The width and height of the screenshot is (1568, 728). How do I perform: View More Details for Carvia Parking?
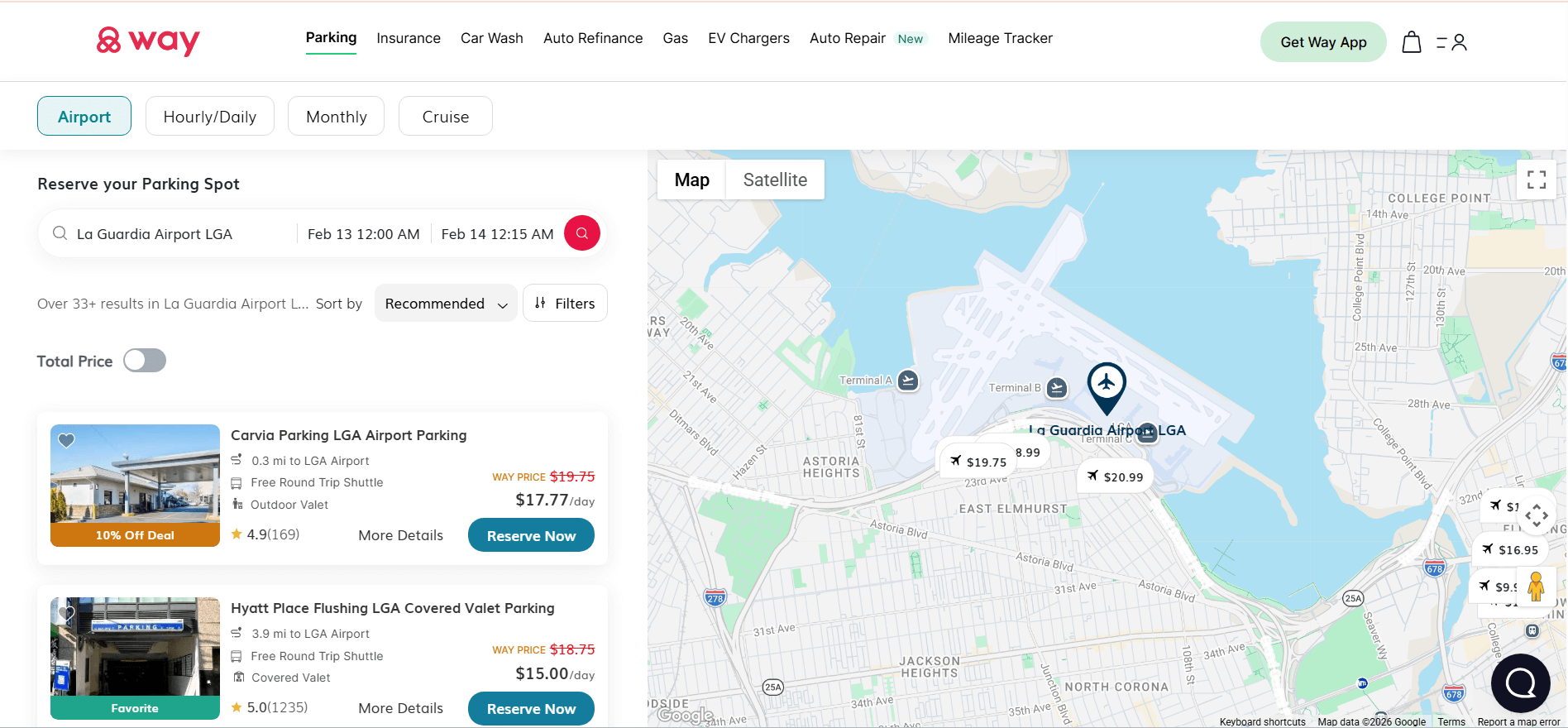click(400, 535)
